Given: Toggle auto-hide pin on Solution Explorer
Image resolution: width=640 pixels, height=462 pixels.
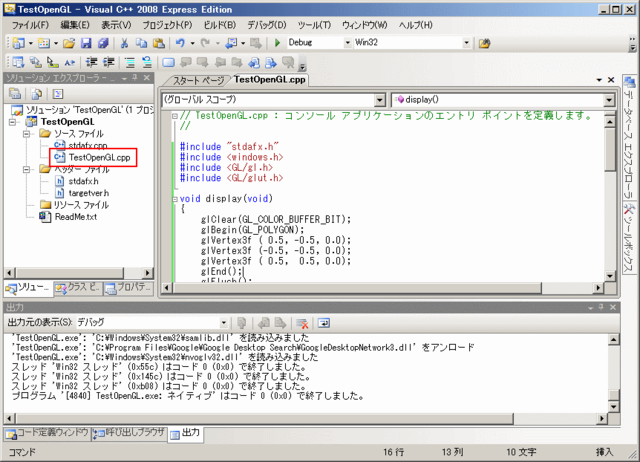Looking at the screenshot, I should (x=135, y=78).
